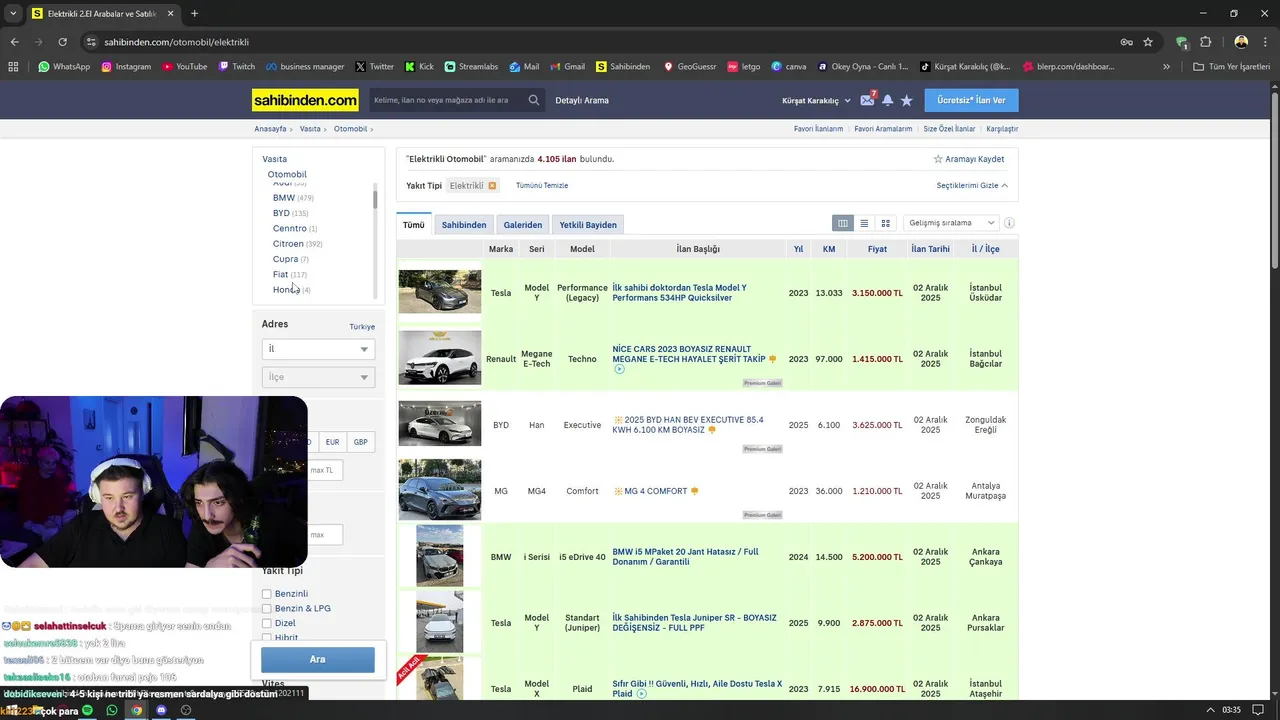The height and width of the screenshot is (720, 1280).
Task: Collapse selections with Seçtiklerimi Gizle
Action: tap(972, 186)
